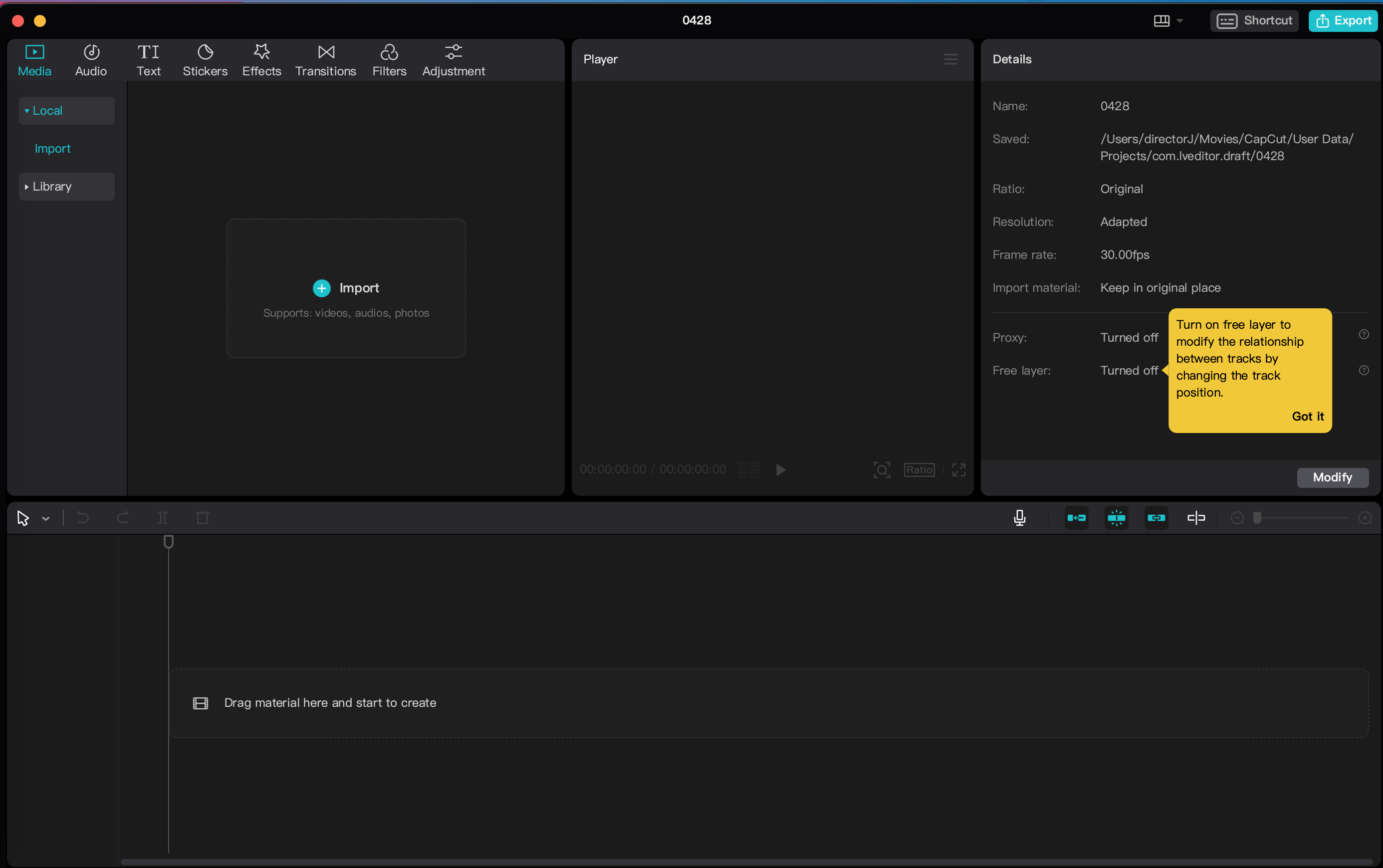Click the Free layer help icon

(1364, 370)
